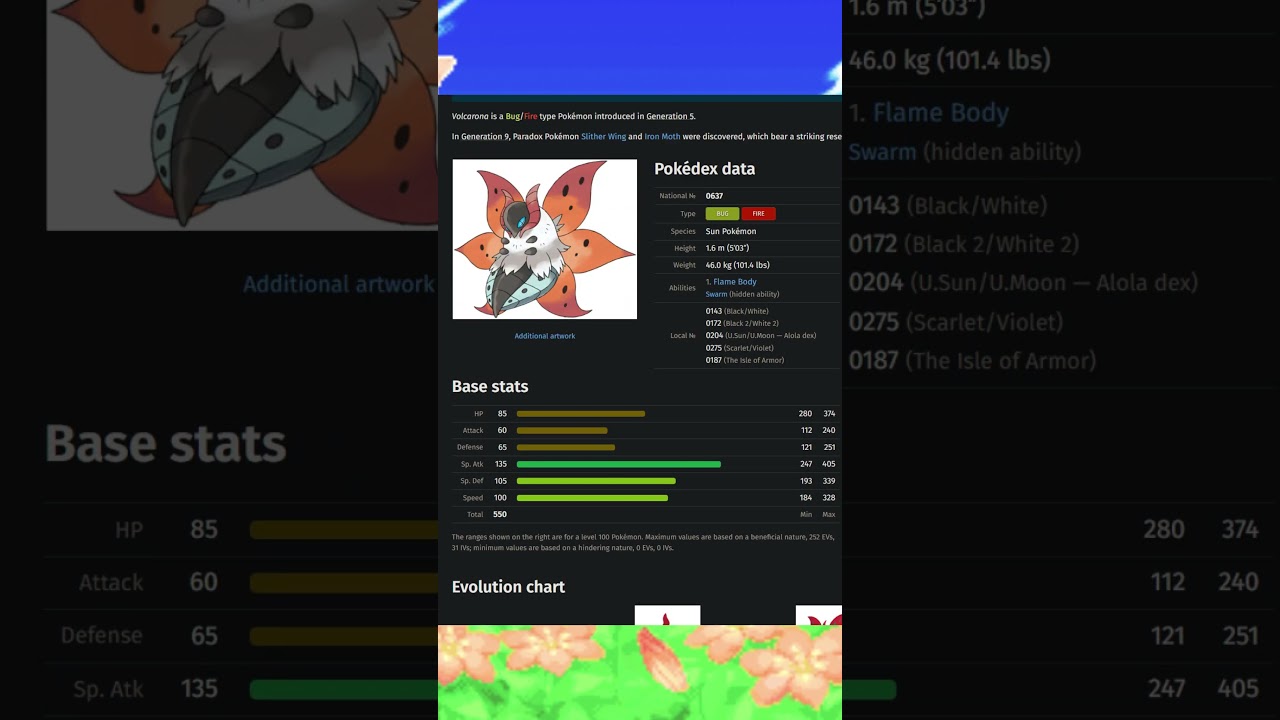Click the Sp. Atk max value 405

(829, 464)
